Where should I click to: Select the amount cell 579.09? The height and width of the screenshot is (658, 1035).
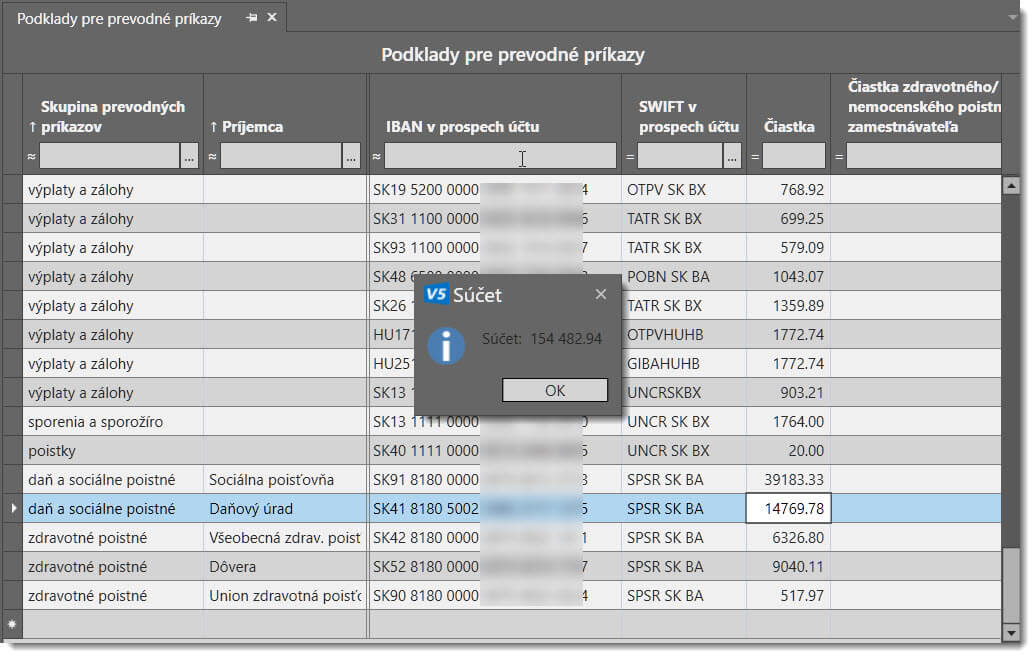788,247
